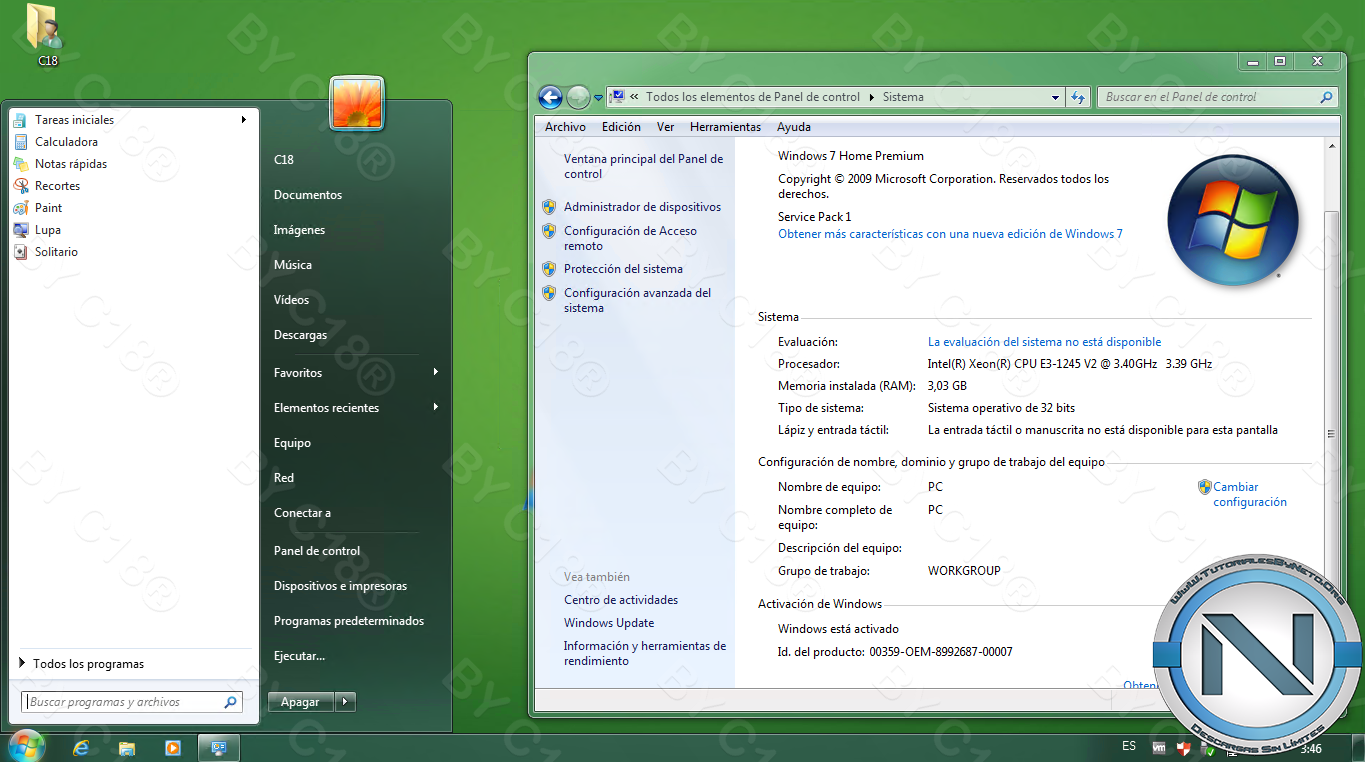Open Imágenes from Start menu
This screenshot has width=1365, height=762.
point(299,230)
